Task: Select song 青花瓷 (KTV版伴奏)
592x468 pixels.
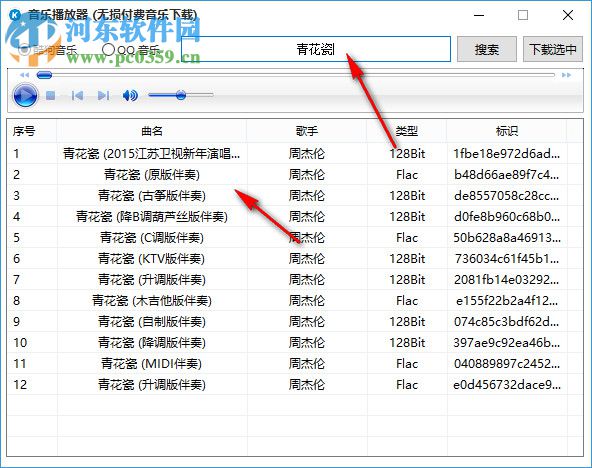Action: pyautogui.click(x=152, y=259)
